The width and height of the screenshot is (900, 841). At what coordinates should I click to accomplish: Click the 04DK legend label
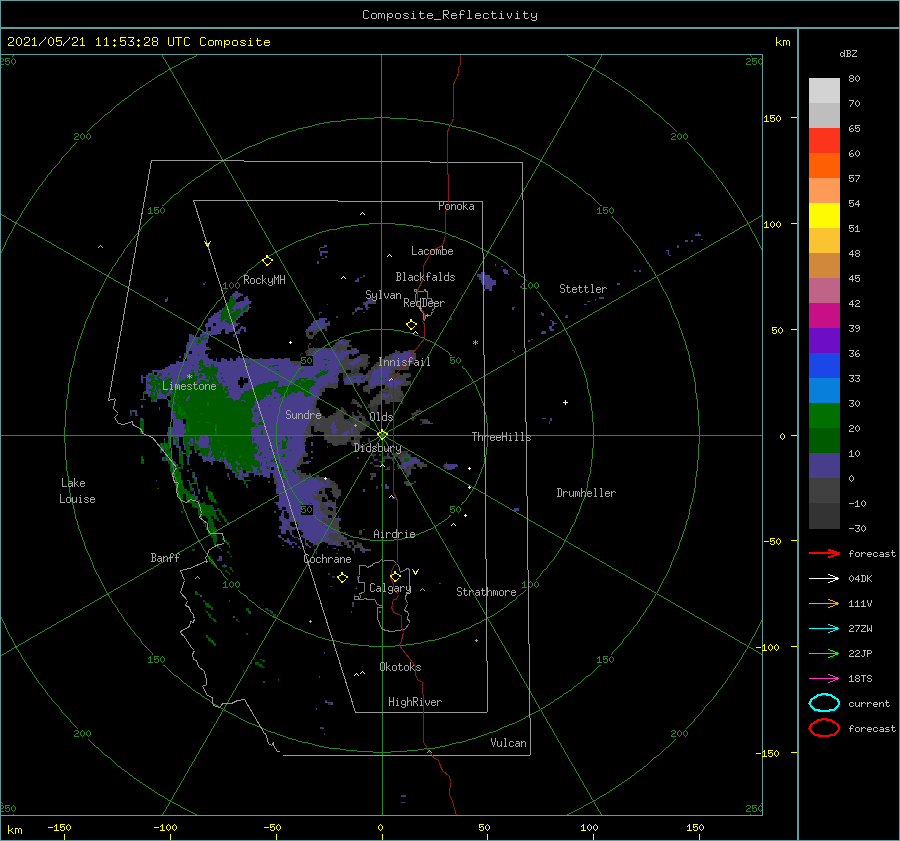(860, 579)
